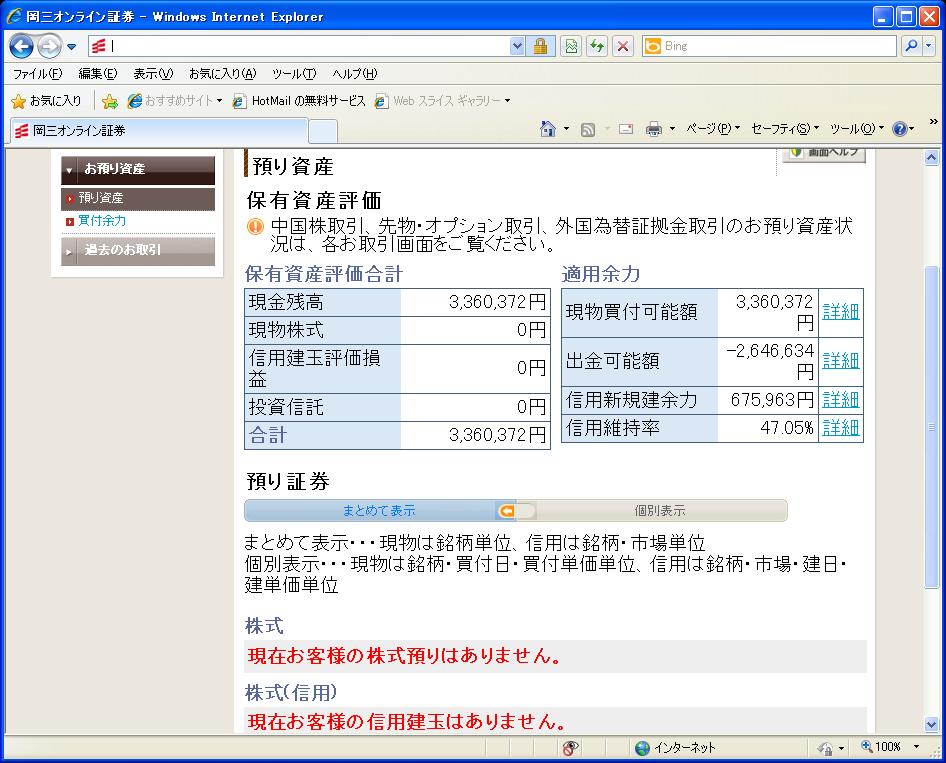Image resolution: width=946 pixels, height=763 pixels.
Task: Click the Compatibility View icon
Action: tap(571, 46)
